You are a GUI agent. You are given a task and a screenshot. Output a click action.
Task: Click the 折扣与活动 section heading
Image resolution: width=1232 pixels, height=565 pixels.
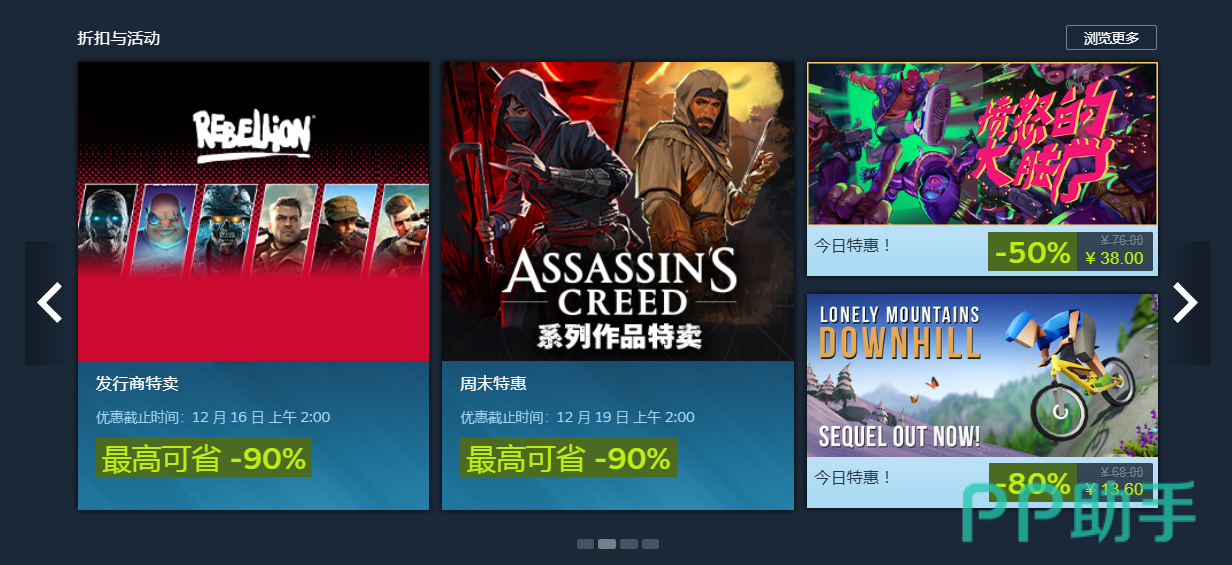tap(118, 38)
